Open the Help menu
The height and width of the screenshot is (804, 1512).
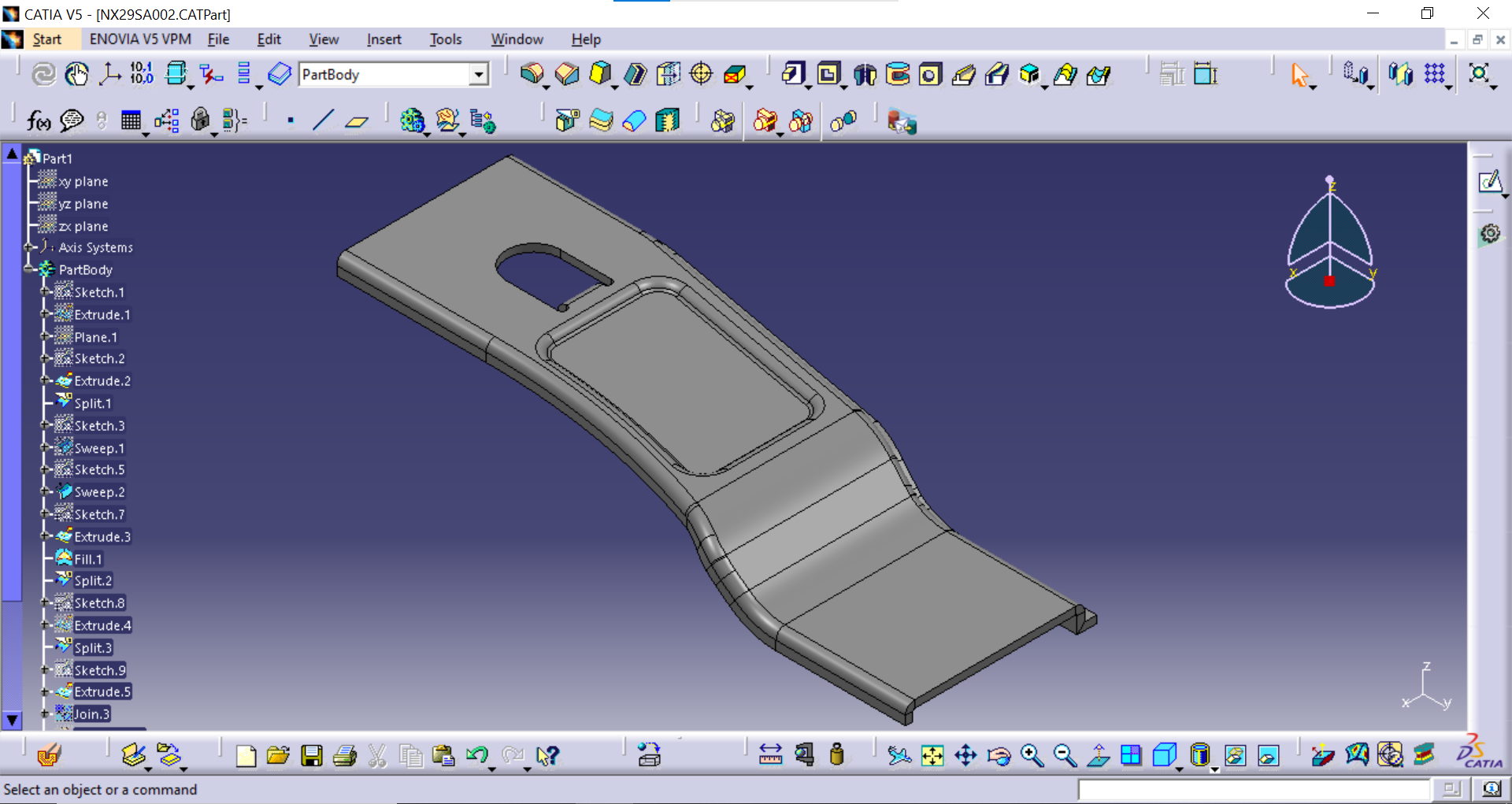click(586, 39)
